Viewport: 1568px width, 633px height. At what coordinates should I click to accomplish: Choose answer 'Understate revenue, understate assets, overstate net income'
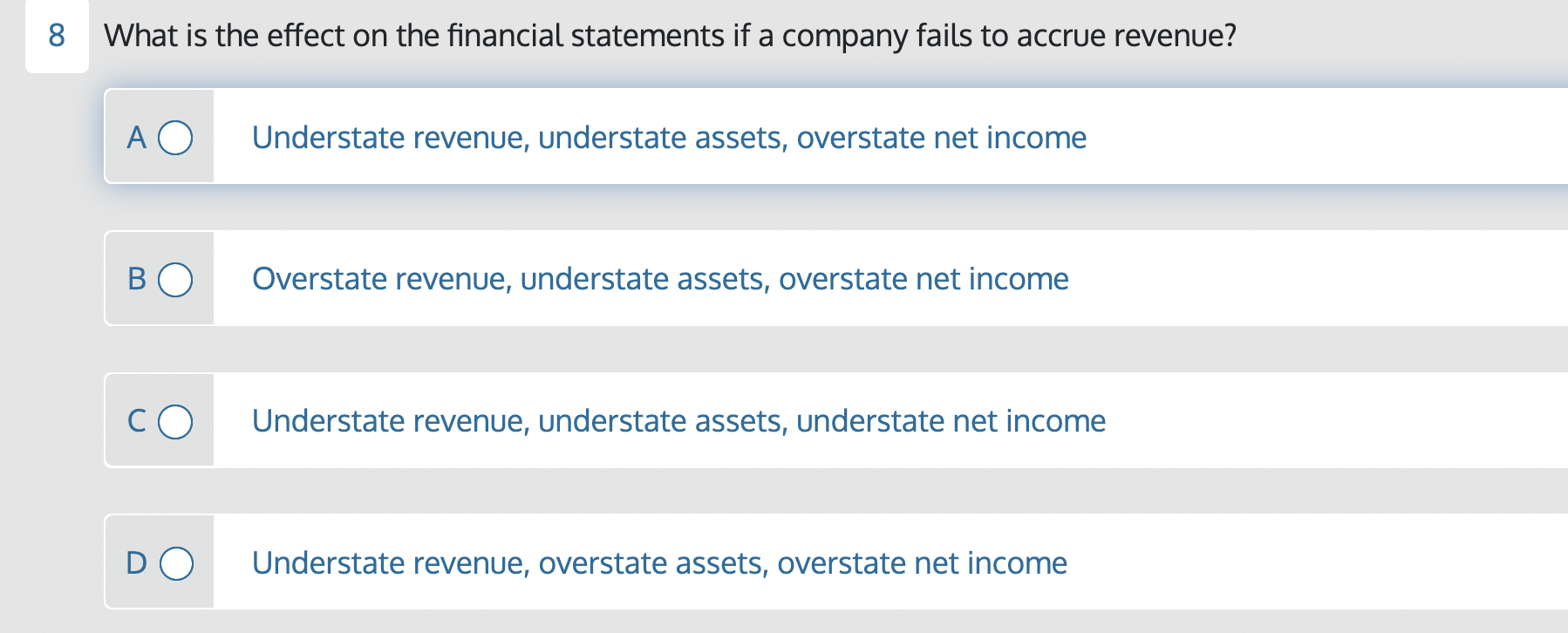point(669,137)
